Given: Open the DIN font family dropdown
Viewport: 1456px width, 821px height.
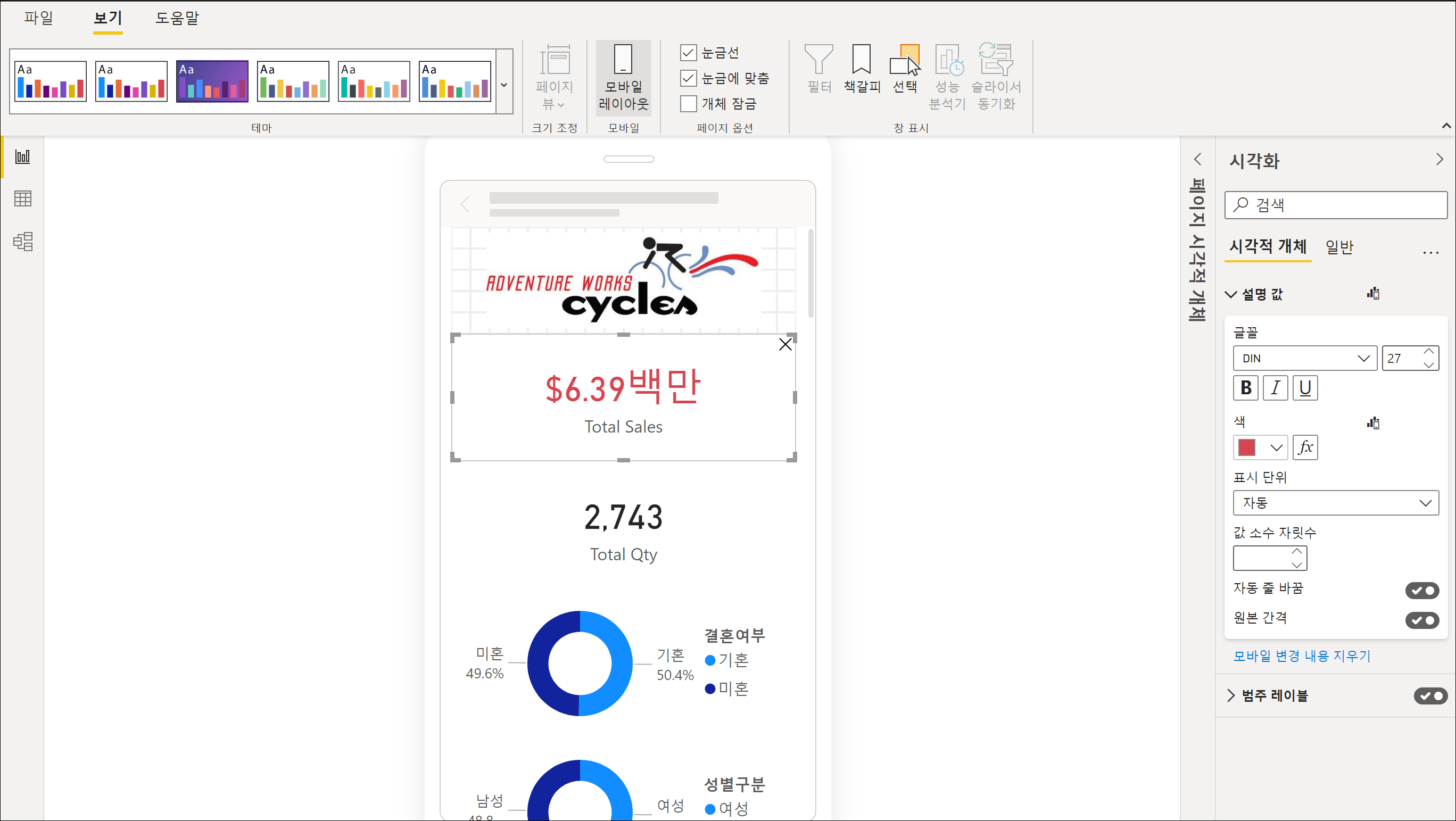Looking at the screenshot, I should click(x=1305, y=358).
